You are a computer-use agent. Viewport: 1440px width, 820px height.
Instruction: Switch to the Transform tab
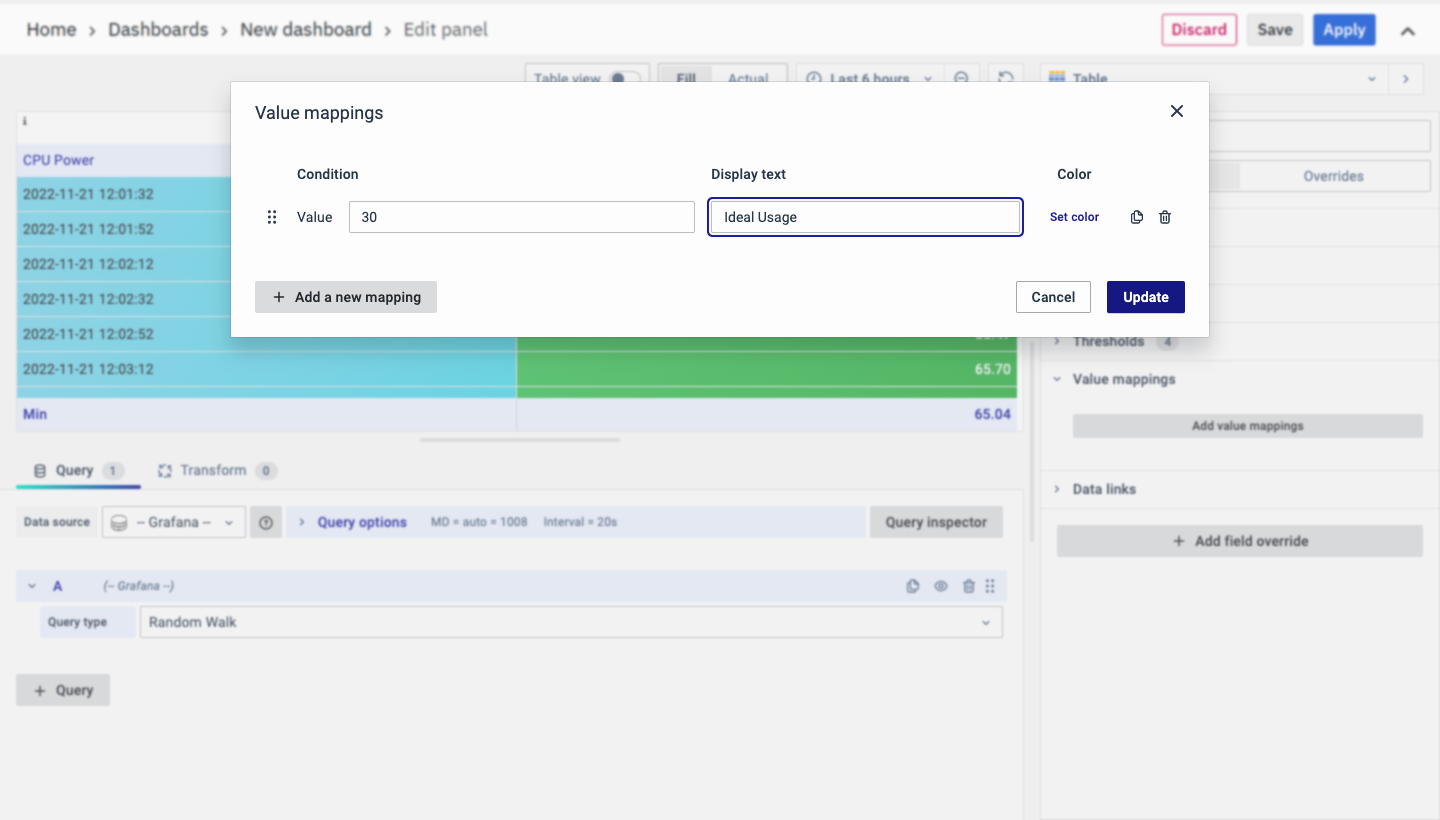[213, 470]
